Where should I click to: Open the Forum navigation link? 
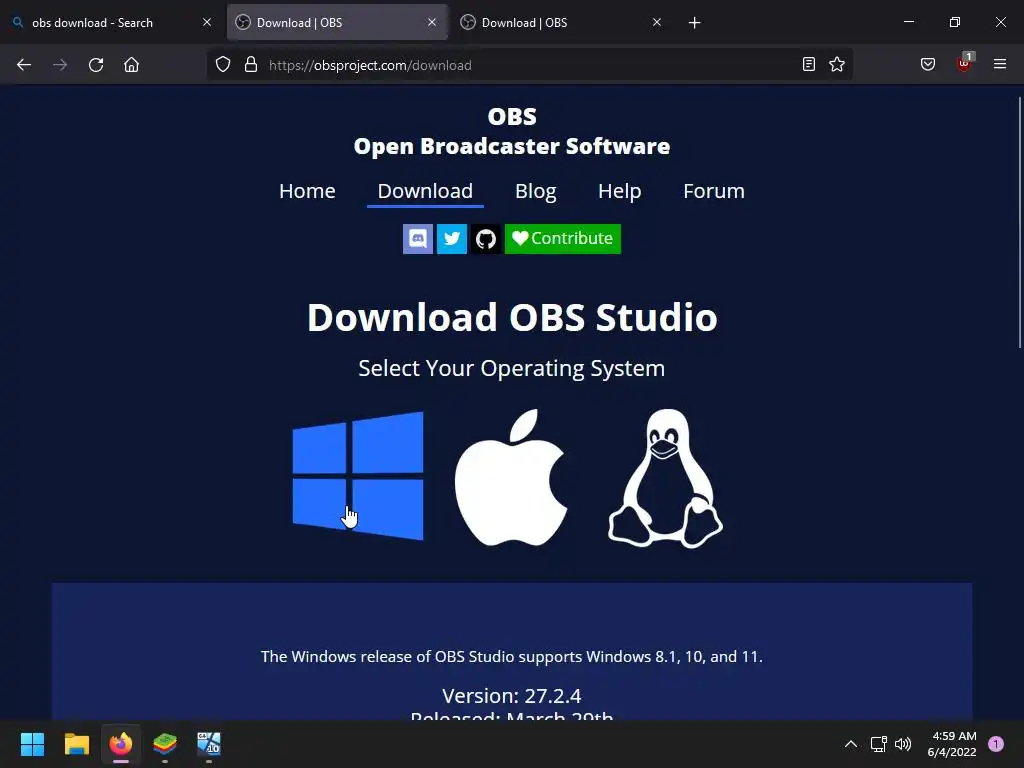(714, 191)
